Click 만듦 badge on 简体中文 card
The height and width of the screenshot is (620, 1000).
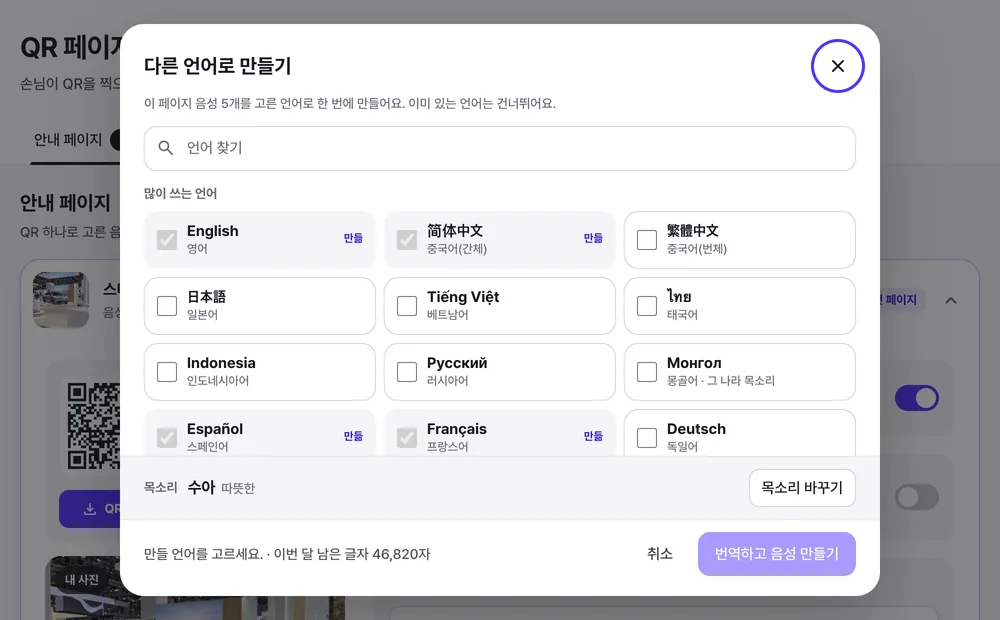[593, 238]
